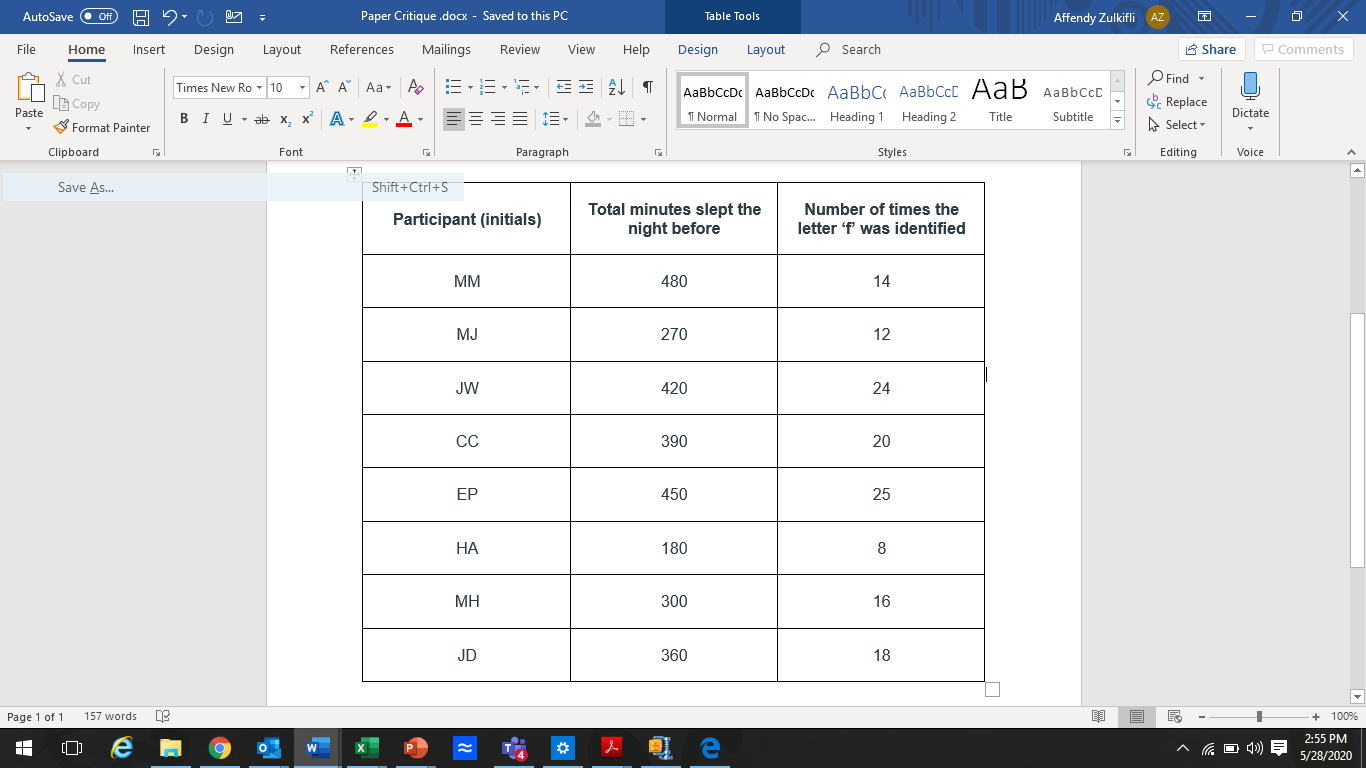1366x768 pixels.
Task: Open the Comments pane button
Action: 1303,49
